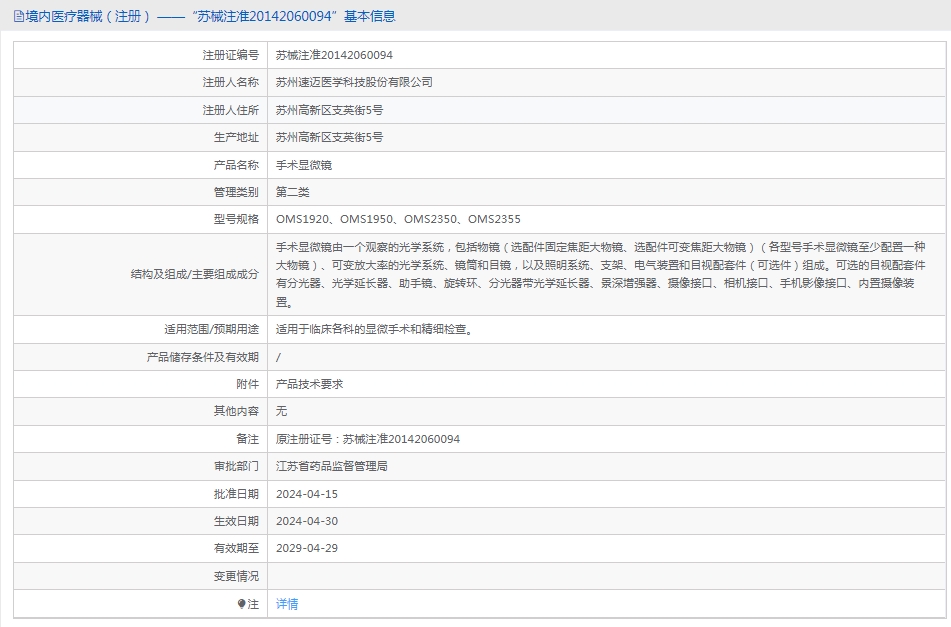The width and height of the screenshot is (951, 627).
Task: Click the 第二类 value
Action: click(292, 192)
